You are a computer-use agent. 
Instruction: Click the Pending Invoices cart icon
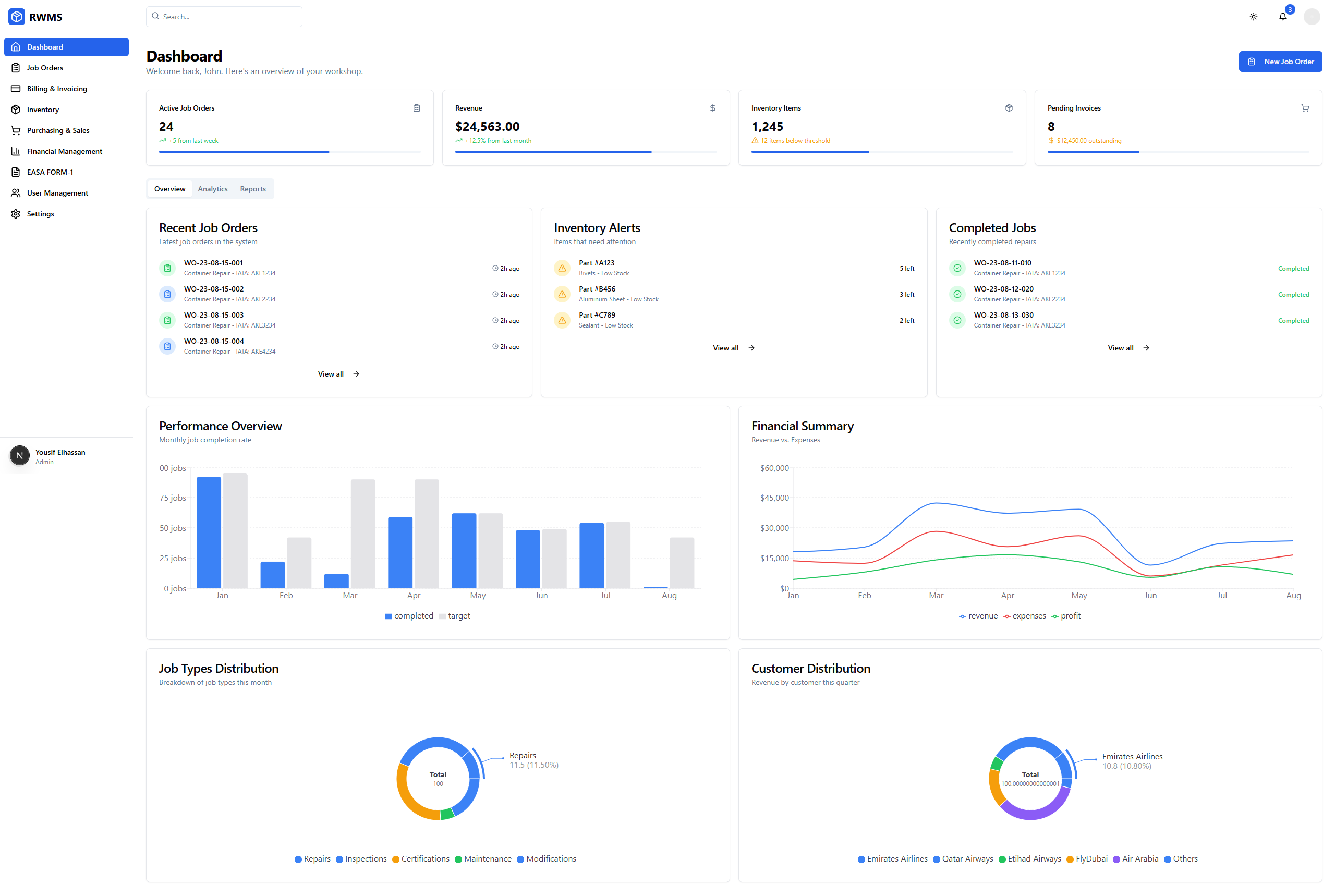click(x=1305, y=108)
